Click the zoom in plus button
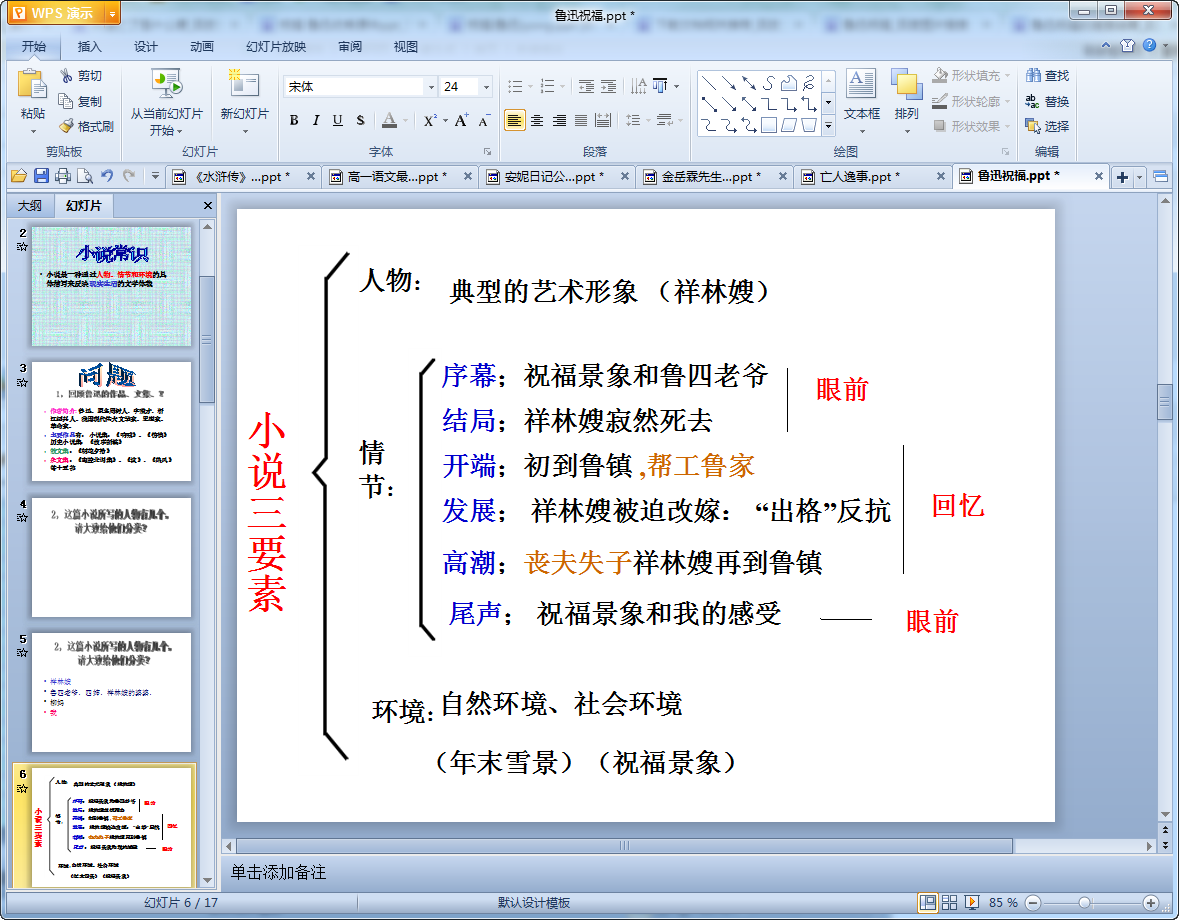The height and width of the screenshot is (920, 1179). (1150, 902)
